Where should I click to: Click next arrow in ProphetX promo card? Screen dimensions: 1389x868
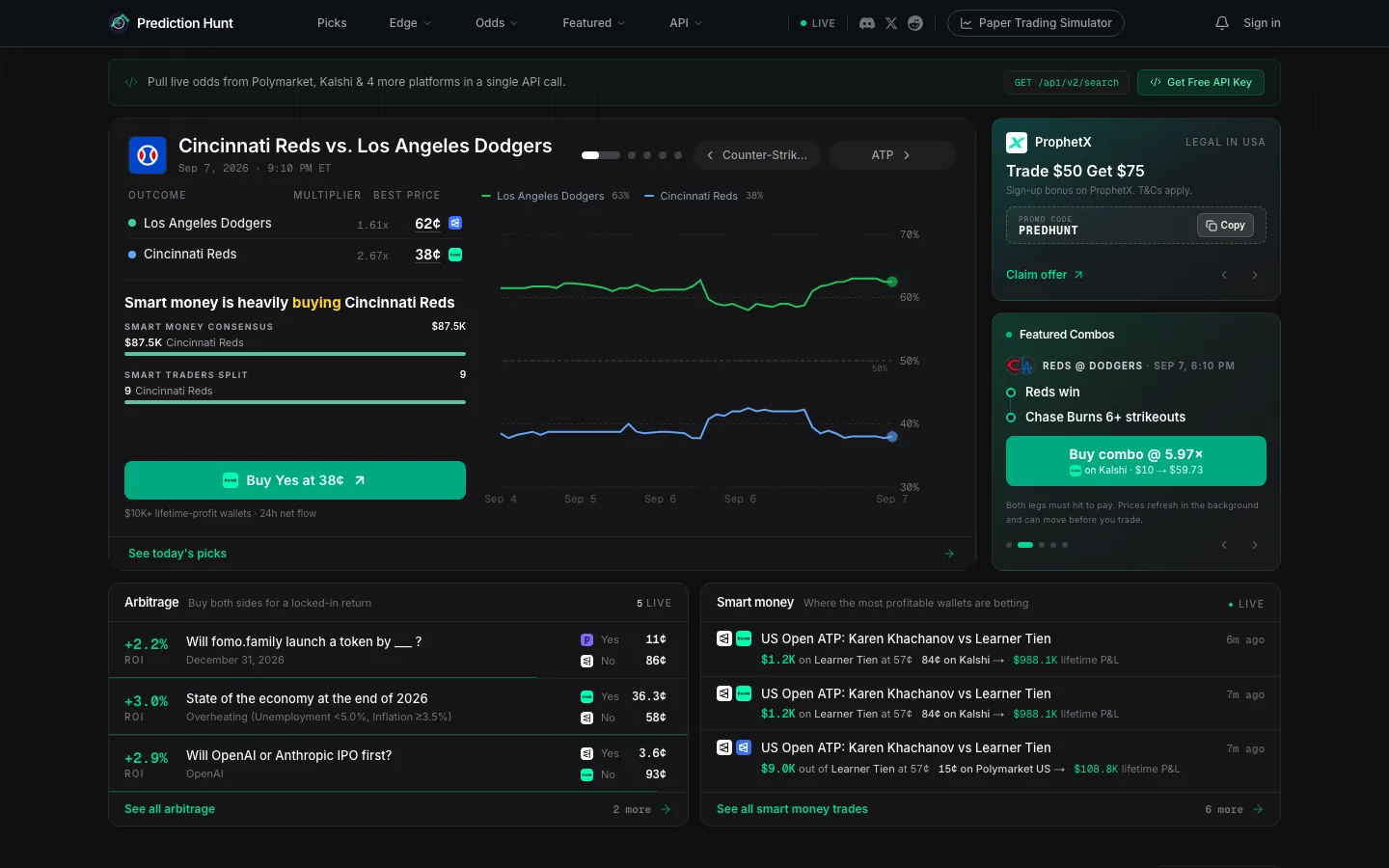(1255, 275)
